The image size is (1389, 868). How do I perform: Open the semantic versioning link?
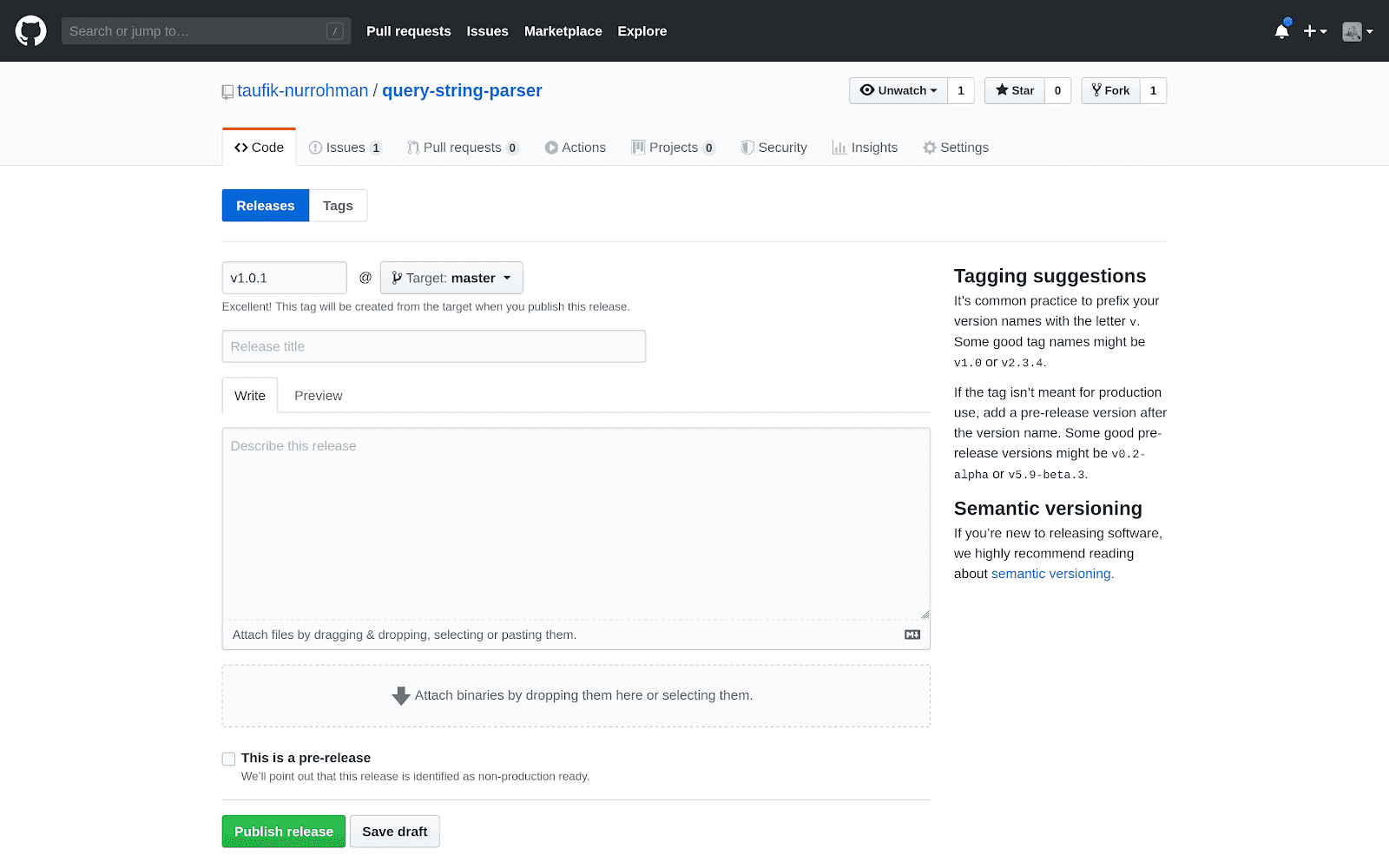click(1052, 574)
